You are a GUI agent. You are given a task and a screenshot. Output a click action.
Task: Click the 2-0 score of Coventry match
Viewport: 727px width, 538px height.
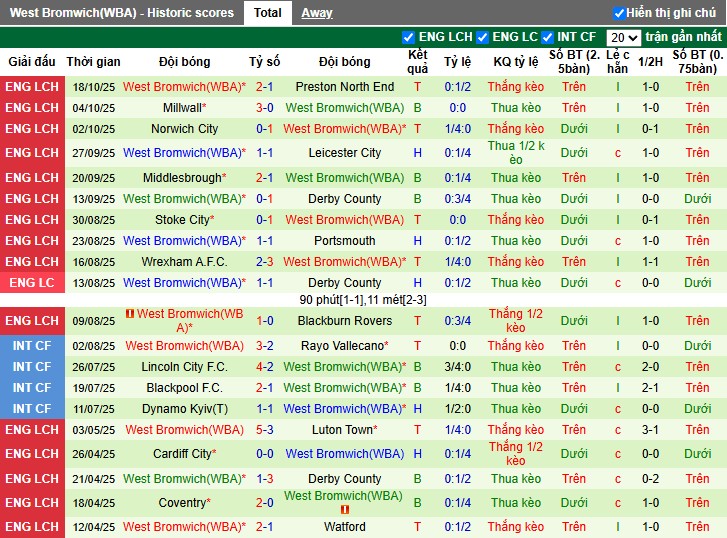(264, 503)
